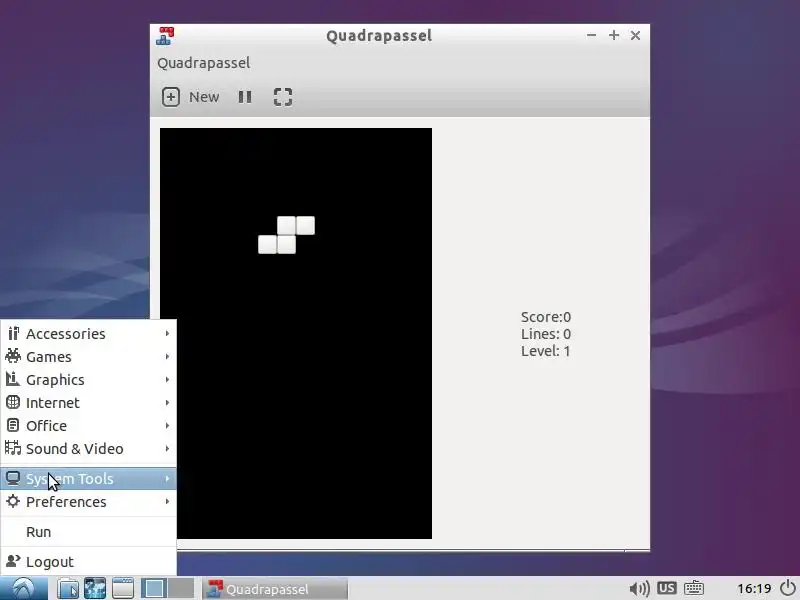The height and width of the screenshot is (600, 800).
Task: Click the Quadrapassel taskbar window button
Action: (276, 589)
